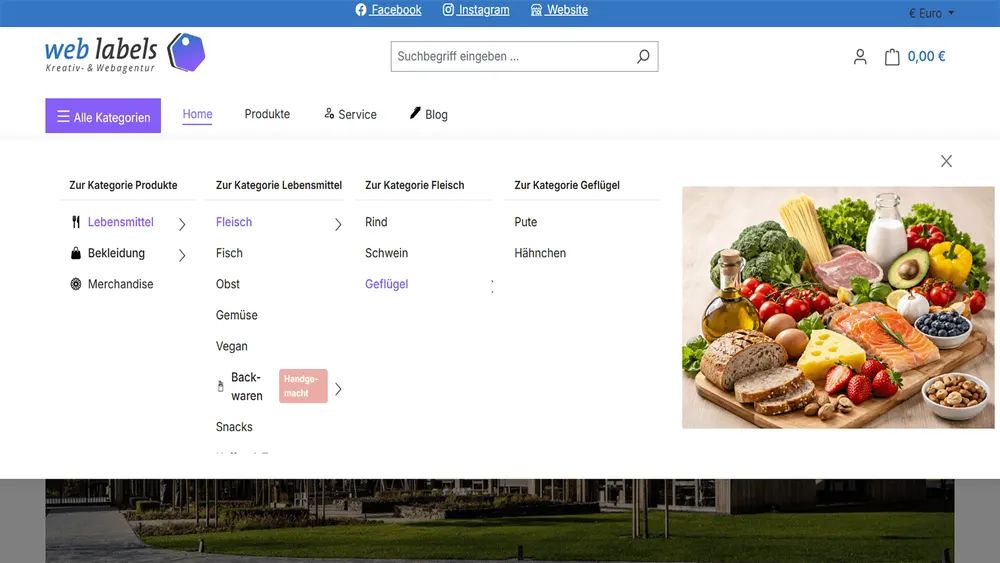Image resolution: width=1000 pixels, height=563 pixels.
Task: Select the Bekleidung category
Action: pos(116,253)
